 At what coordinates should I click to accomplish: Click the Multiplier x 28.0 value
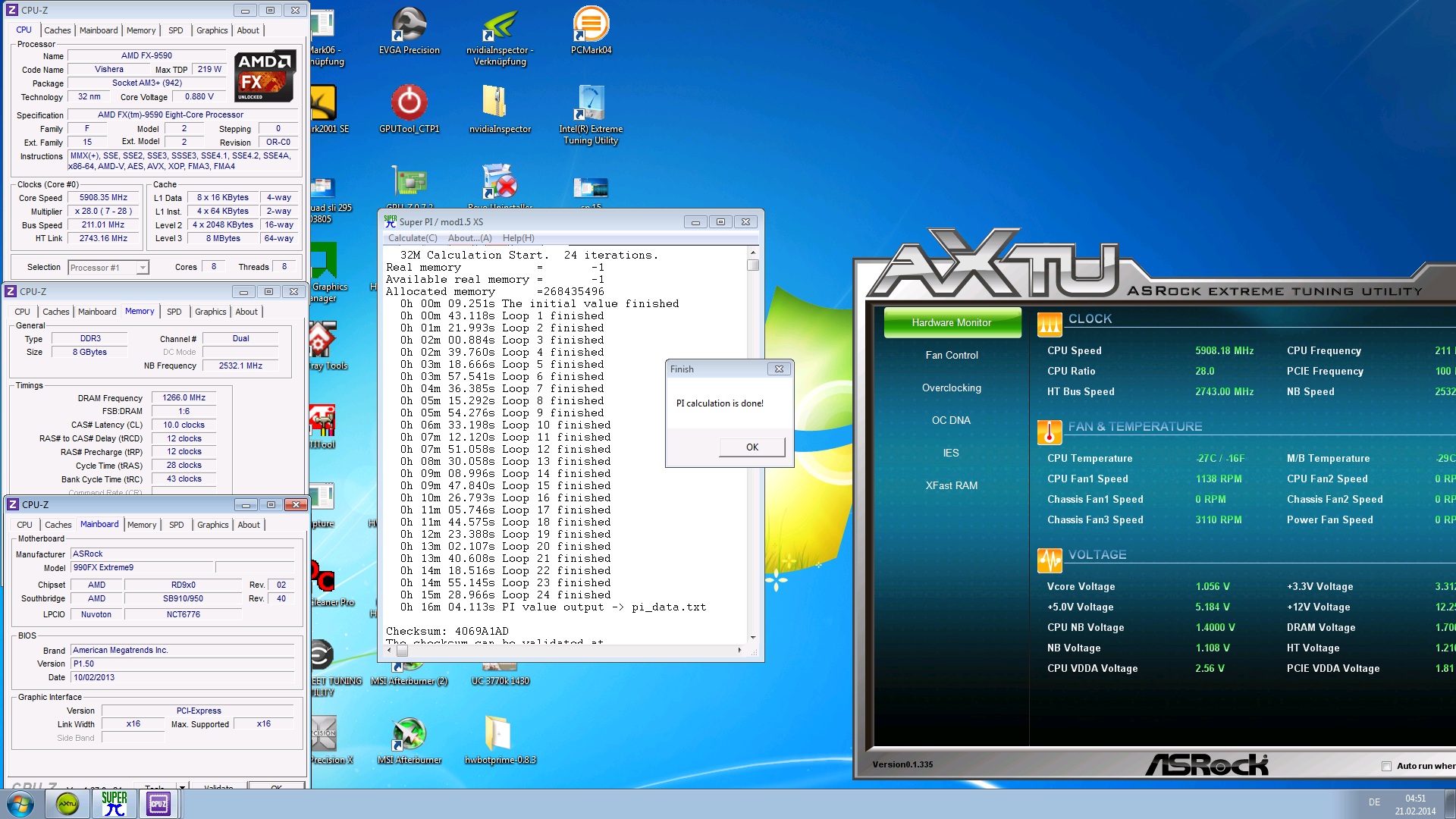point(103,212)
